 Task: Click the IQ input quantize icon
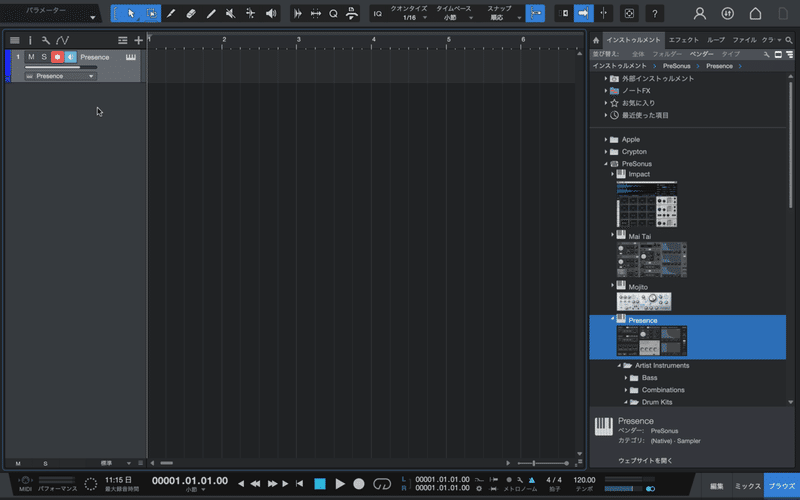click(378, 14)
